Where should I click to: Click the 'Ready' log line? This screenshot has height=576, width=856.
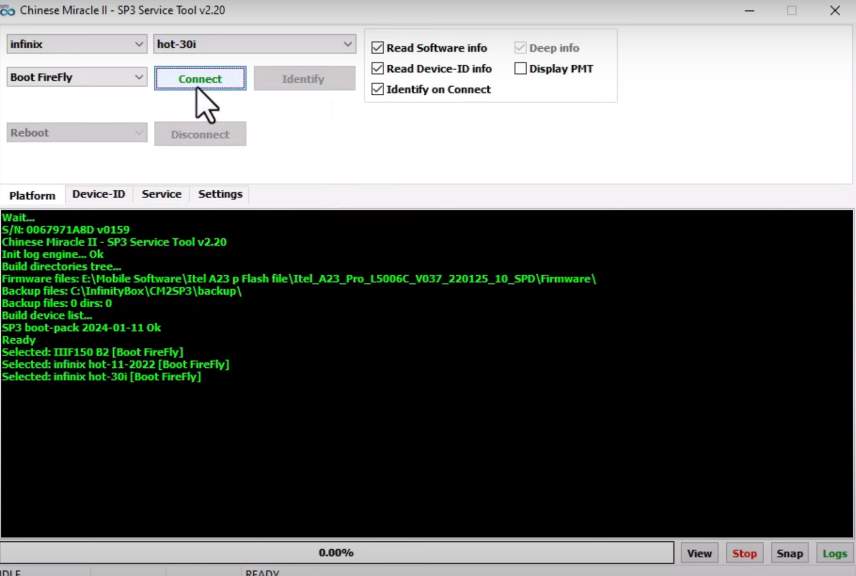click(x=19, y=340)
